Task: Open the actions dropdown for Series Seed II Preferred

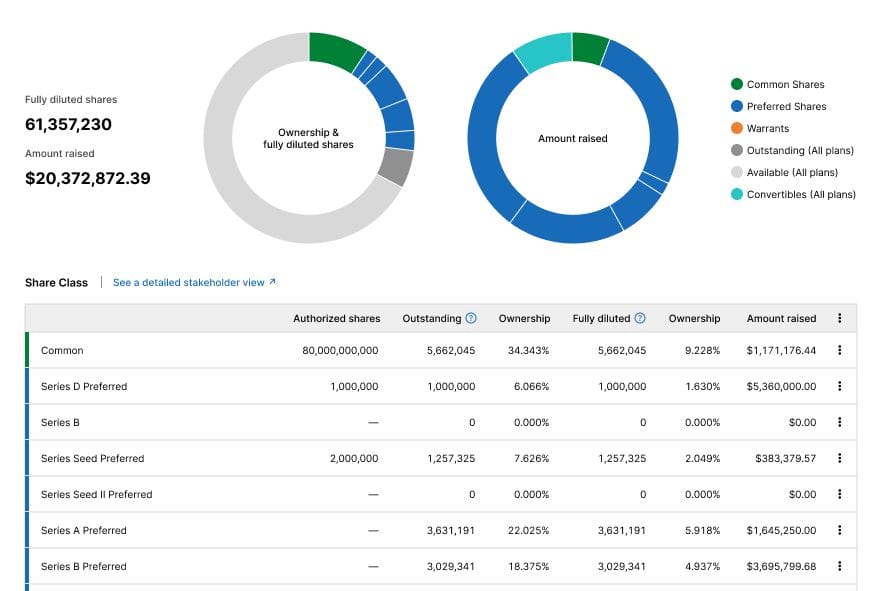Action: tap(840, 494)
